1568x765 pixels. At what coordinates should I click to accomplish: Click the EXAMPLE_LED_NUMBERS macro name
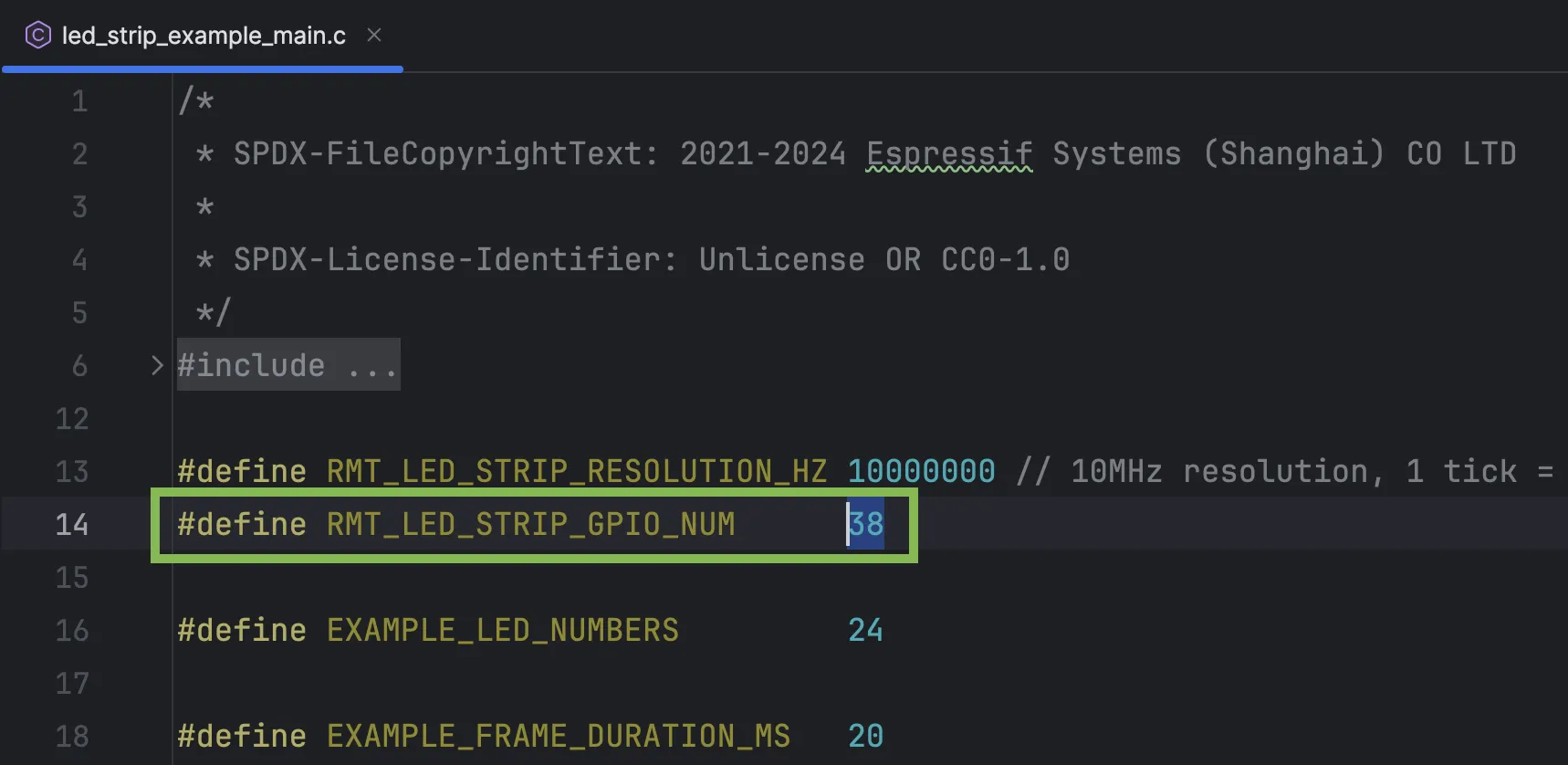(x=502, y=630)
